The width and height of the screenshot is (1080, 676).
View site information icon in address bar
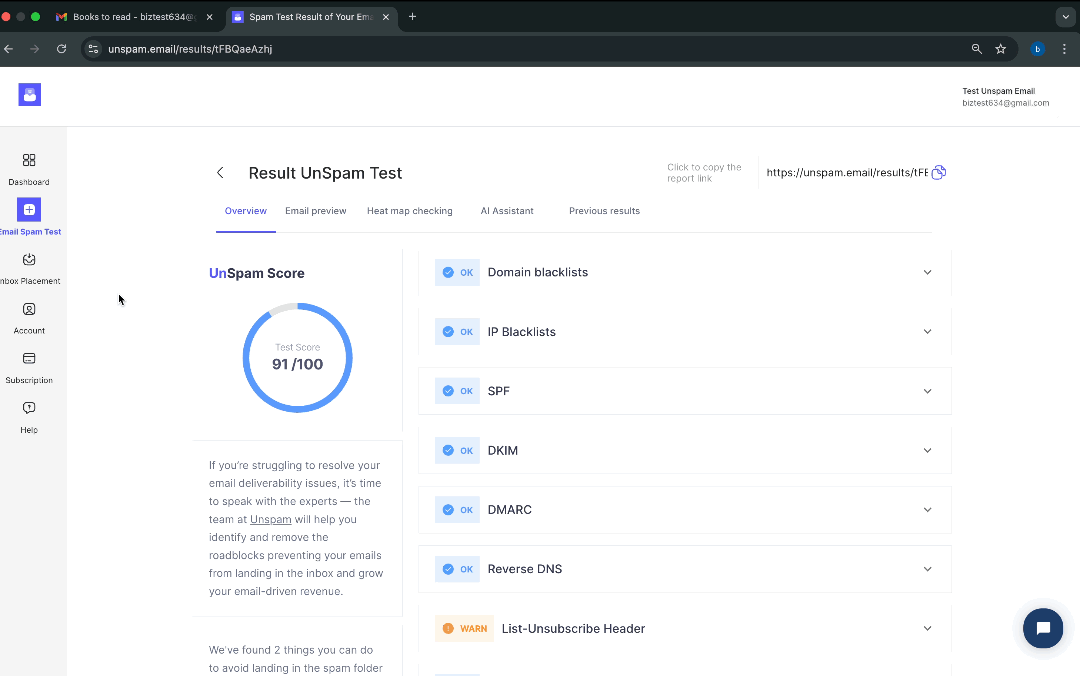(x=94, y=49)
